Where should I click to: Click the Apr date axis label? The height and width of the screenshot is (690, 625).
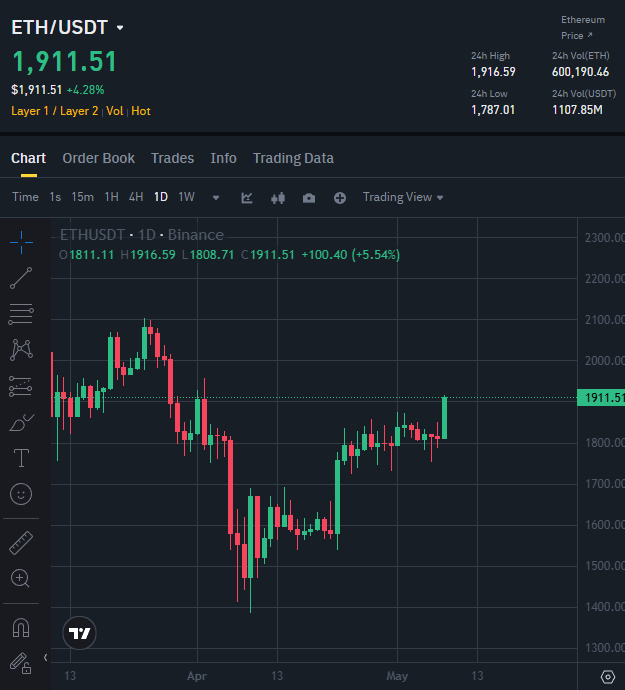[197, 676]
